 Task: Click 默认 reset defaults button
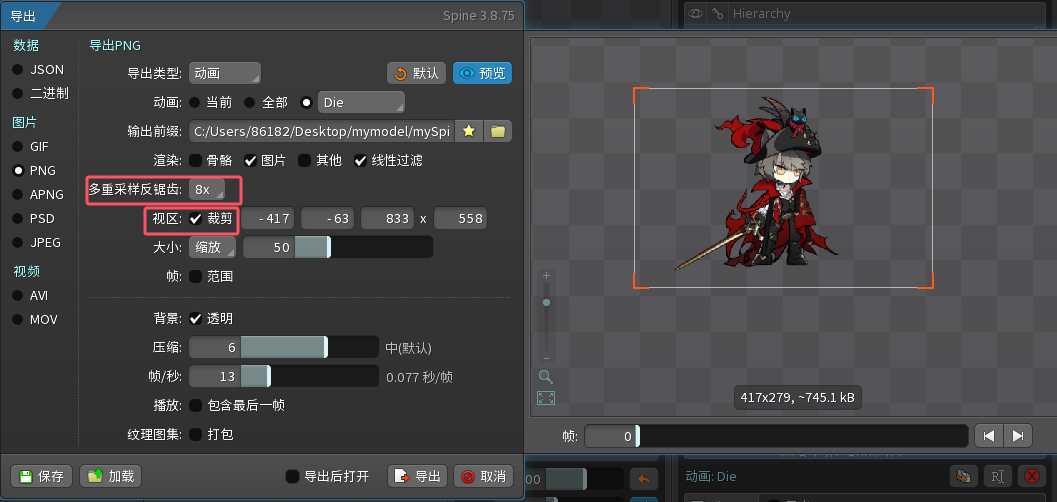point(417,73)
